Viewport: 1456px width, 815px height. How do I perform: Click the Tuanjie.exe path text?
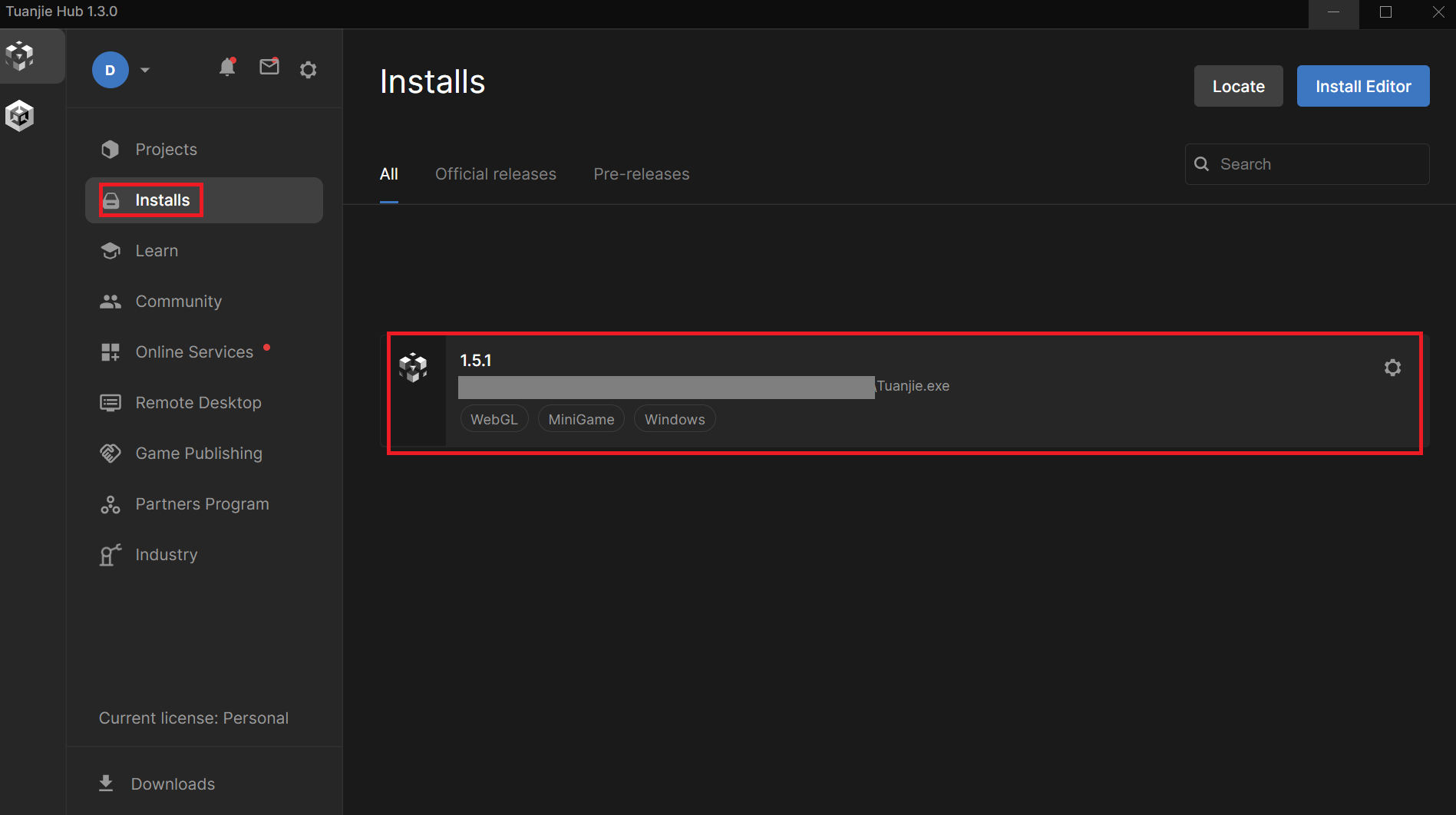click(913, 386)
